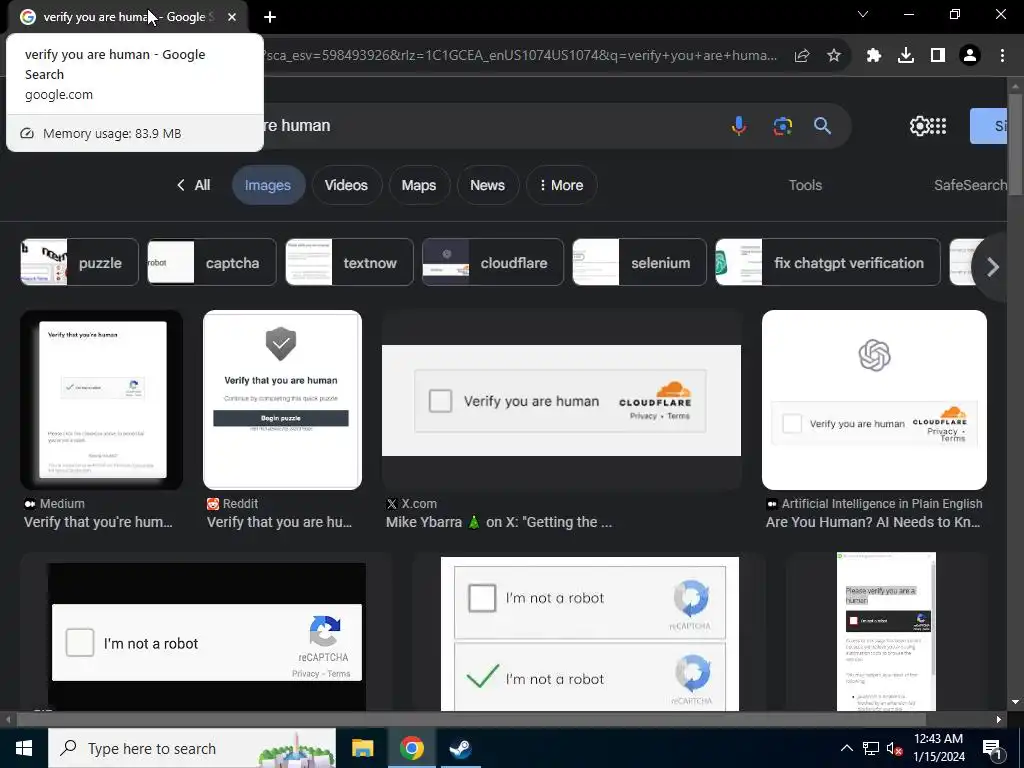Open a new tab with plus button
This screenshot has width=1024, height=768.
tap(270, 17)
